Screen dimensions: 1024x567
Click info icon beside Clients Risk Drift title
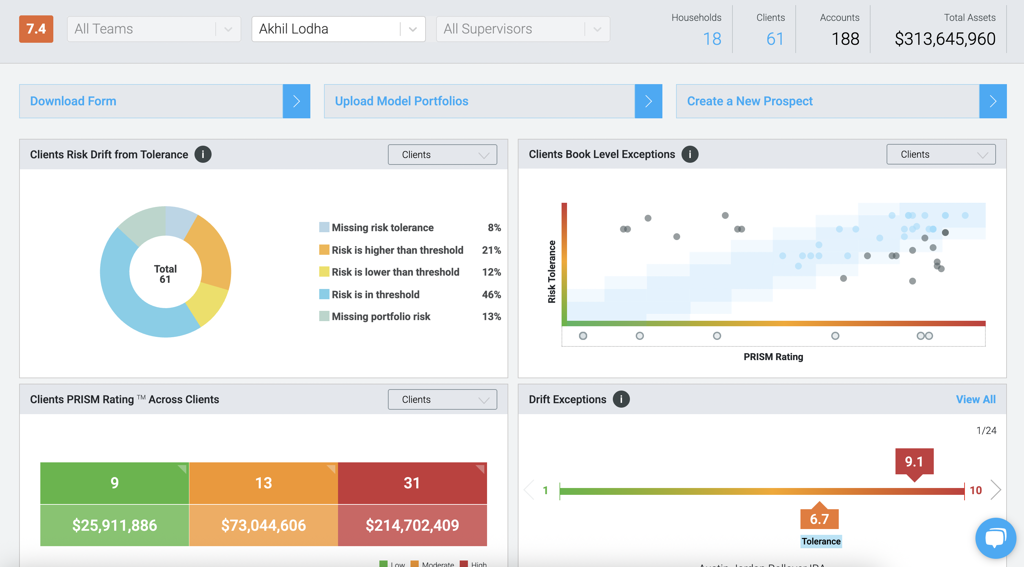tap(203, 154)
